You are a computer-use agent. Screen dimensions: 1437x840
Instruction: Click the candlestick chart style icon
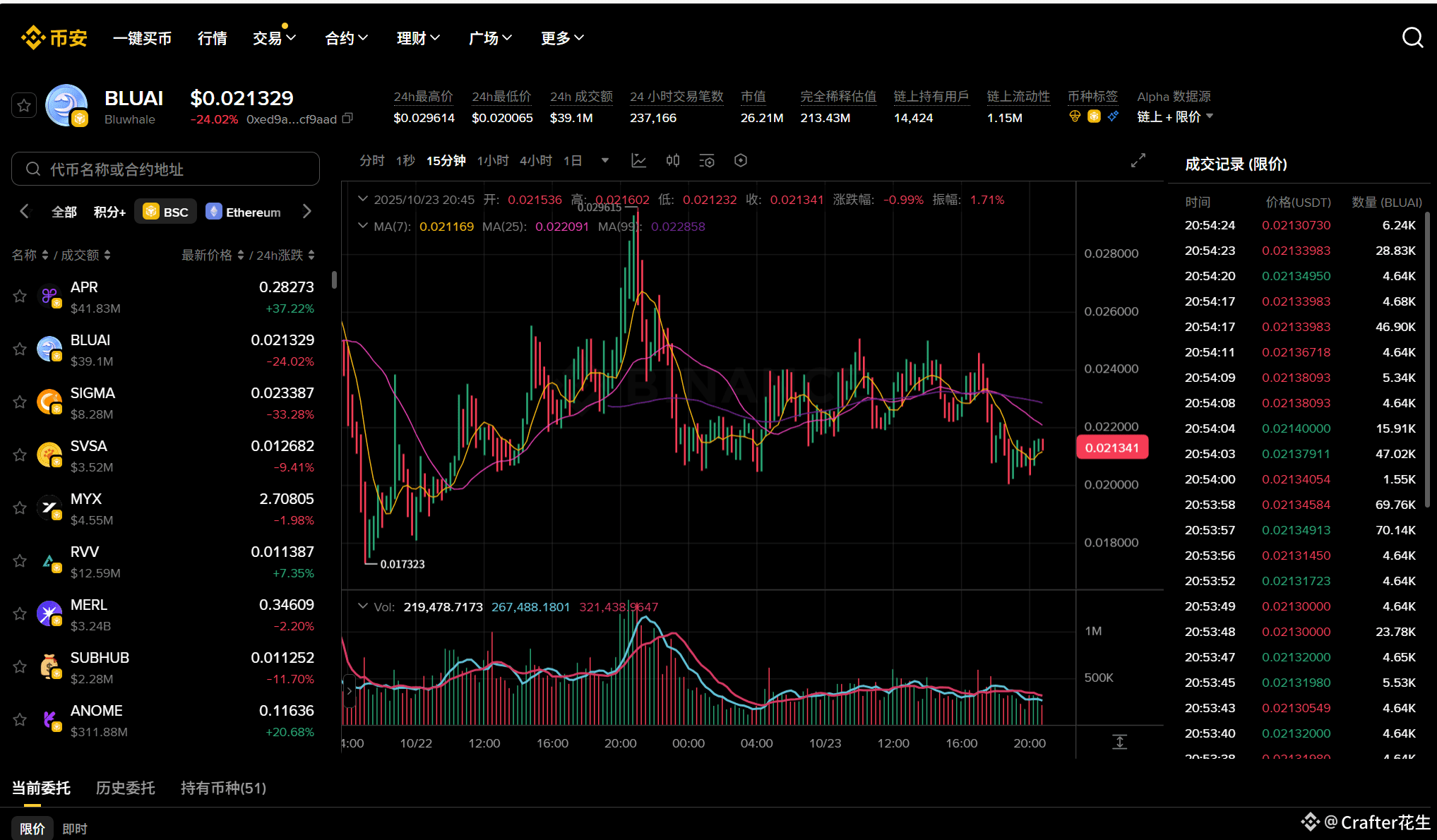tap(672, 161)
